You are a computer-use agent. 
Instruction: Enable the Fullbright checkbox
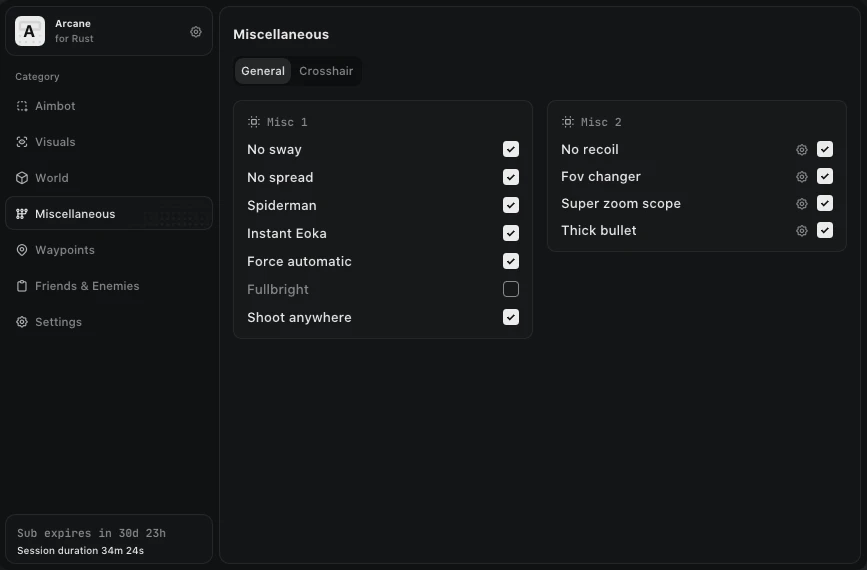(511, 289)
